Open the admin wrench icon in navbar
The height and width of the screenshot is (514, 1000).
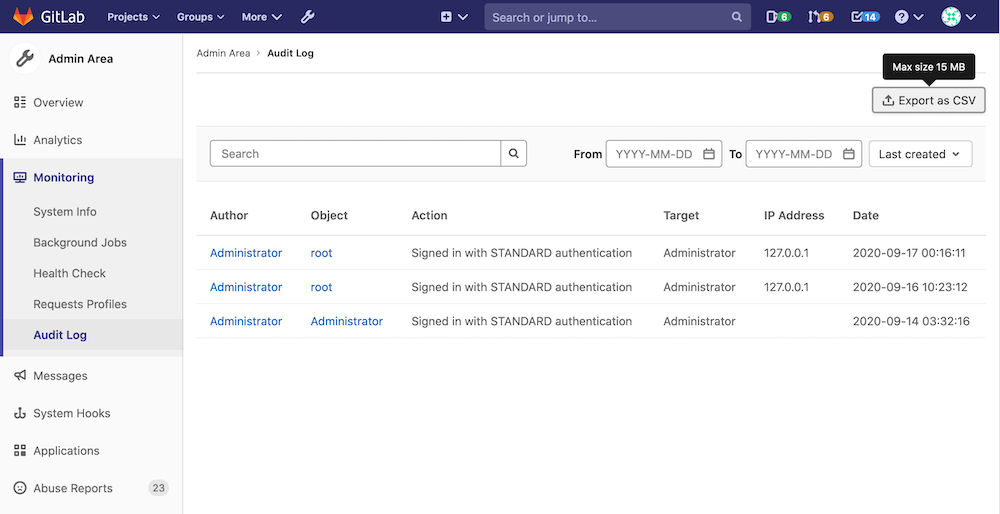[308, 17]
